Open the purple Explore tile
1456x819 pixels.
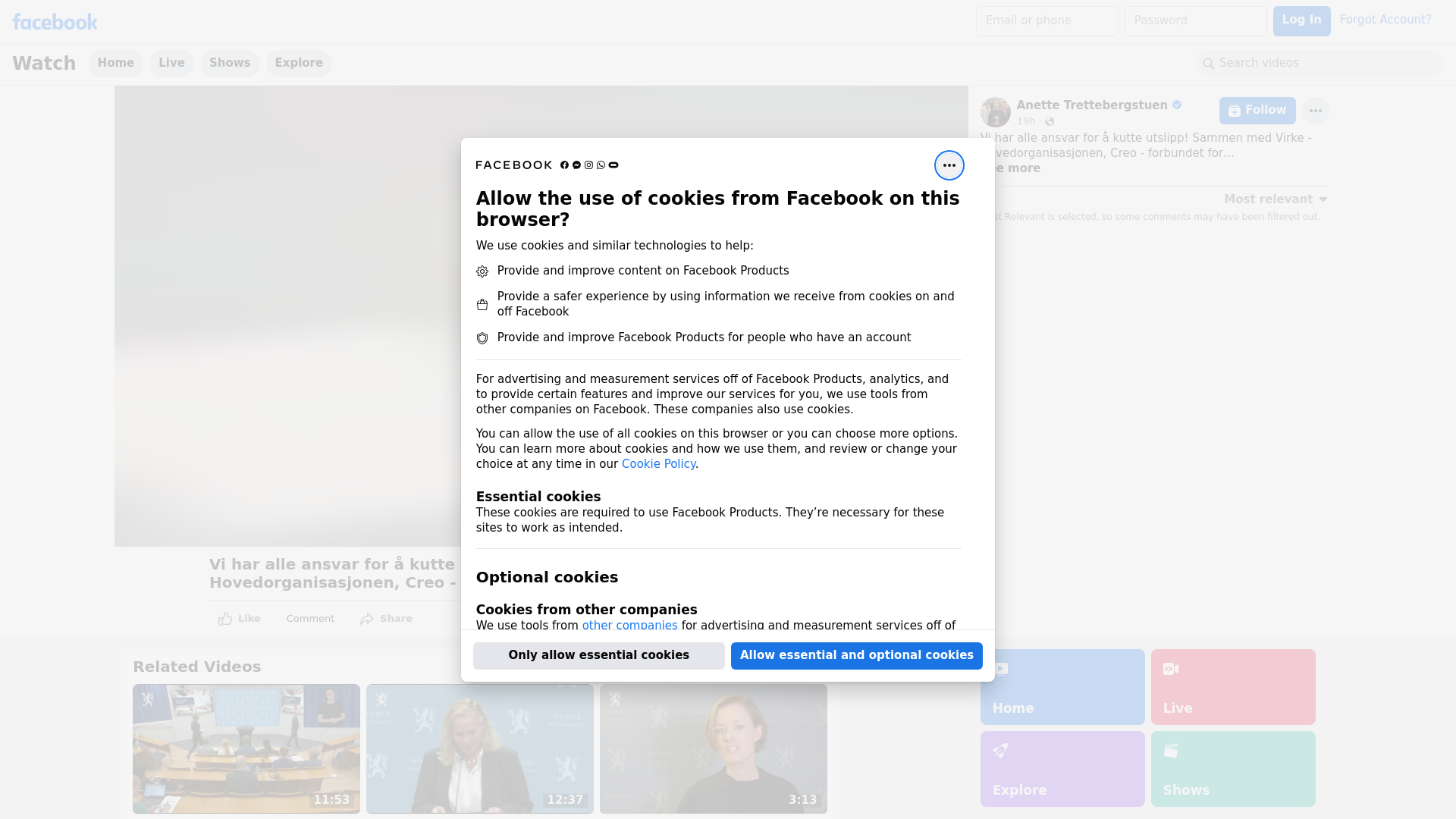[1062, 769]
